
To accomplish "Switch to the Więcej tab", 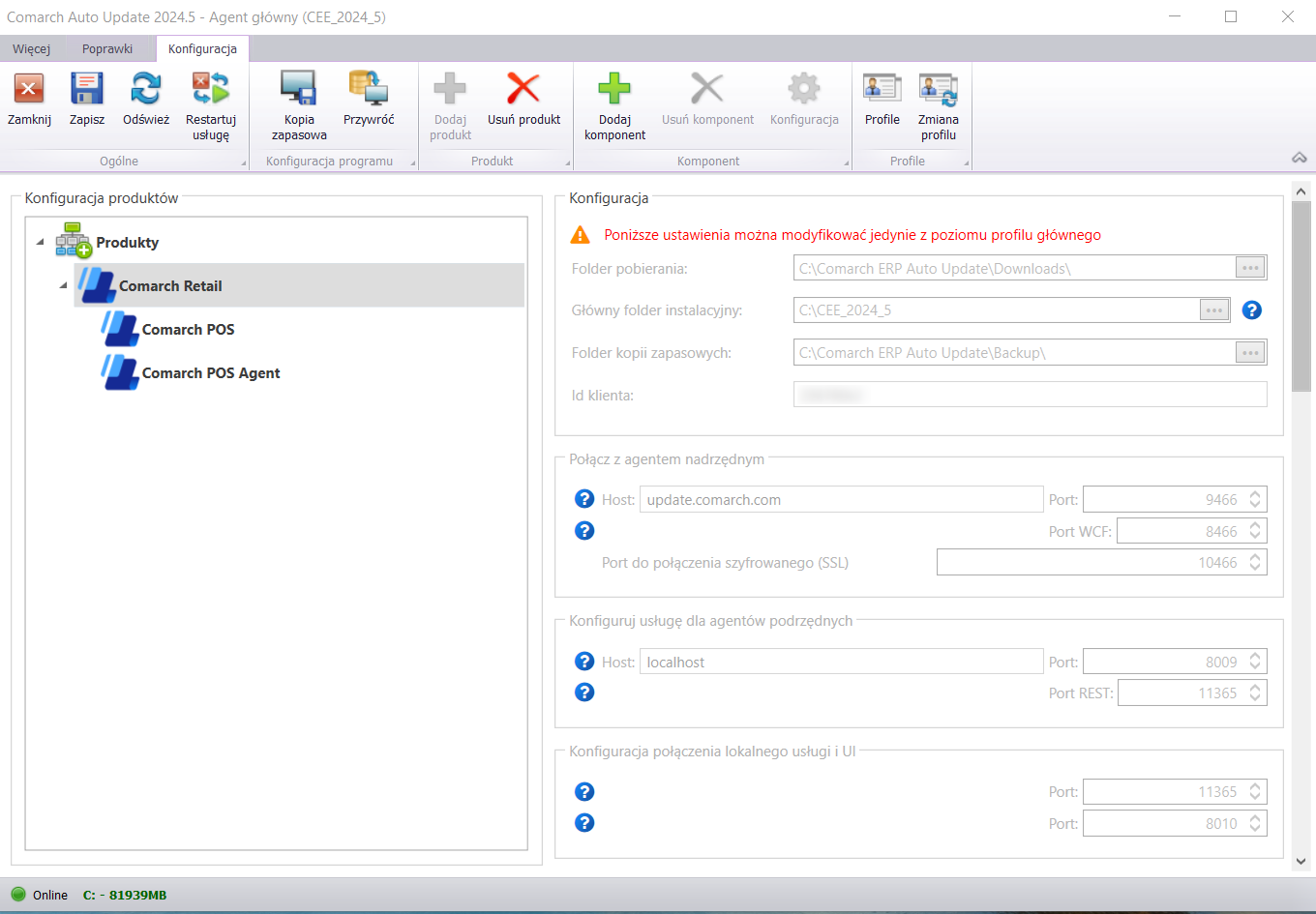I will click(x=32, y=49).
